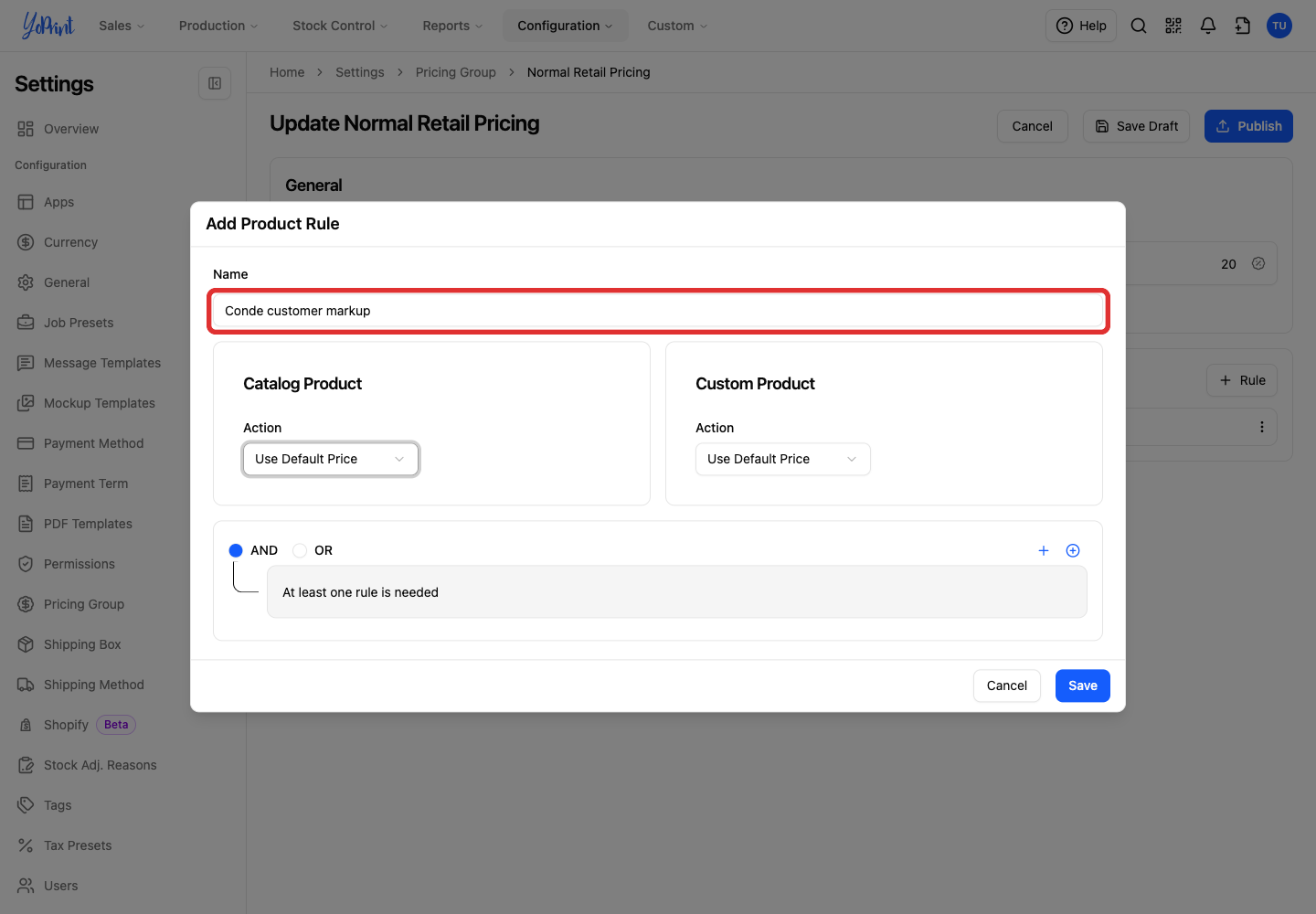This screenshot has height=914, width=1316.
Task: Open the document export icon in header
Action: coord(1243,26)
